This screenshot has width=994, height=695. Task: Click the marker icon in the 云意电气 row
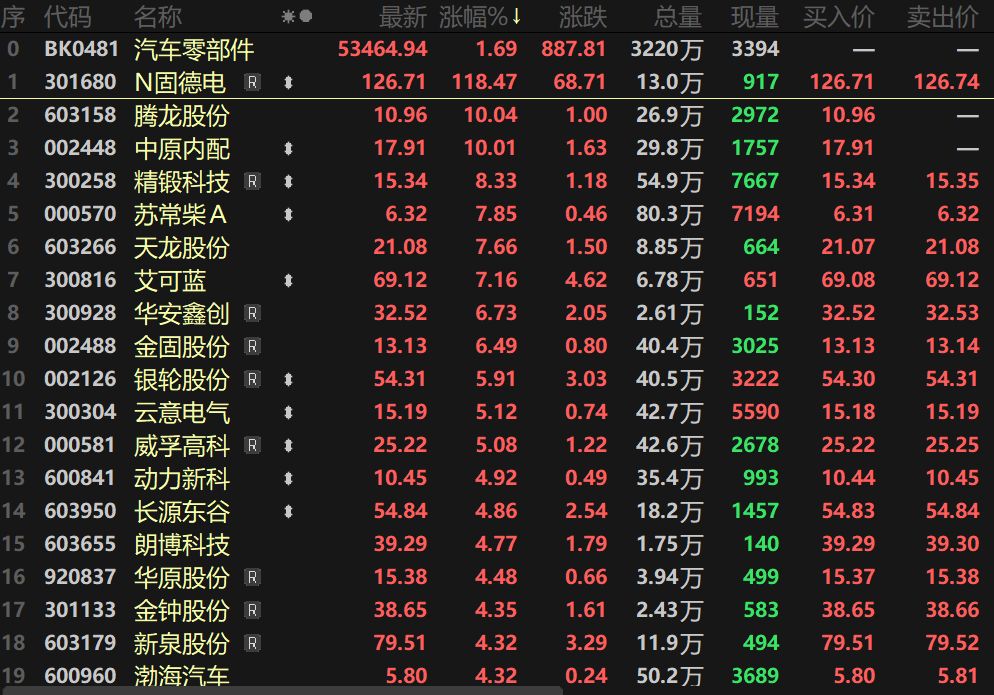288,412
